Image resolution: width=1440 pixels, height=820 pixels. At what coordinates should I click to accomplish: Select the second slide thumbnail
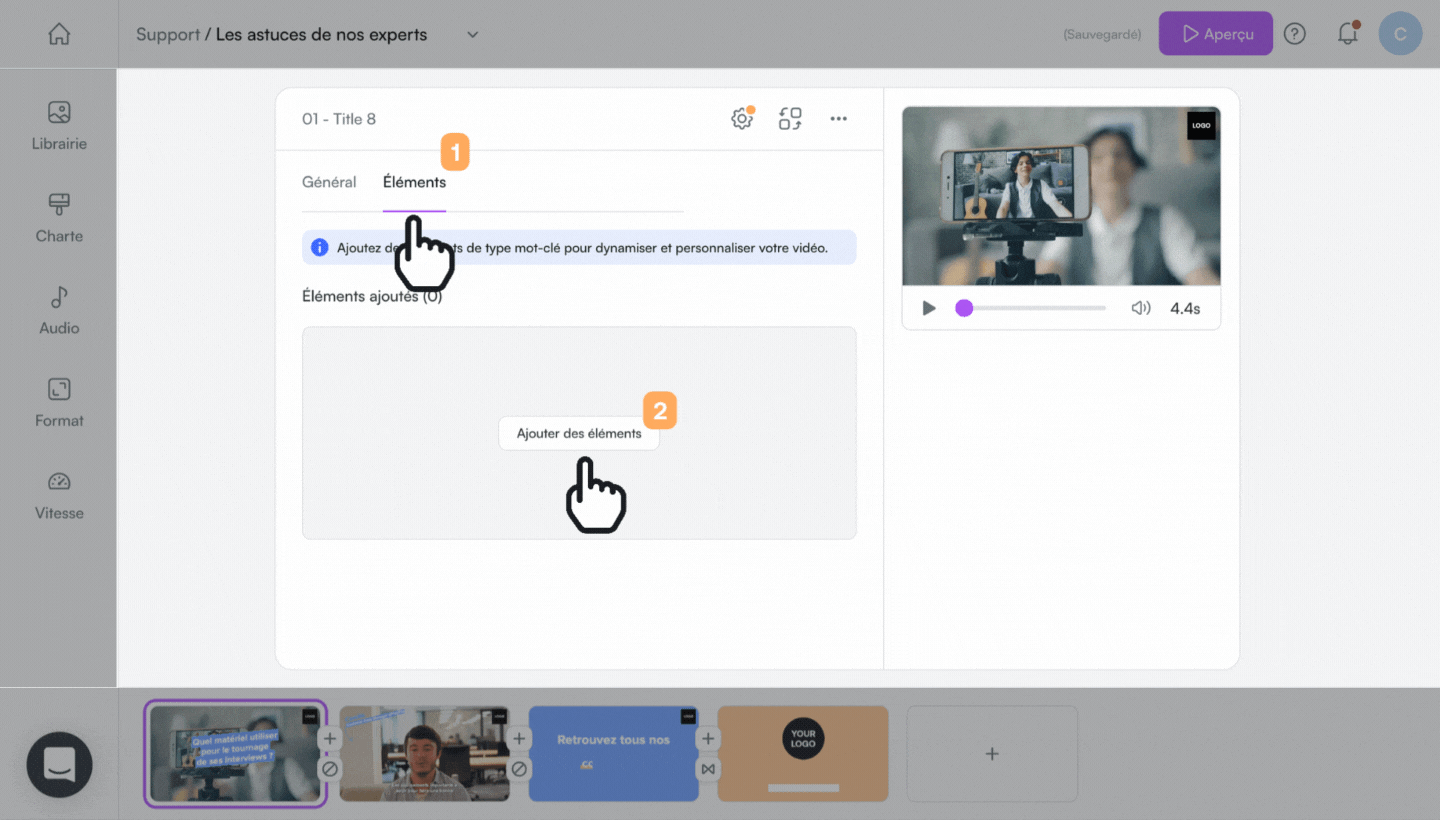pyautogui.click(x=425, y=754)
